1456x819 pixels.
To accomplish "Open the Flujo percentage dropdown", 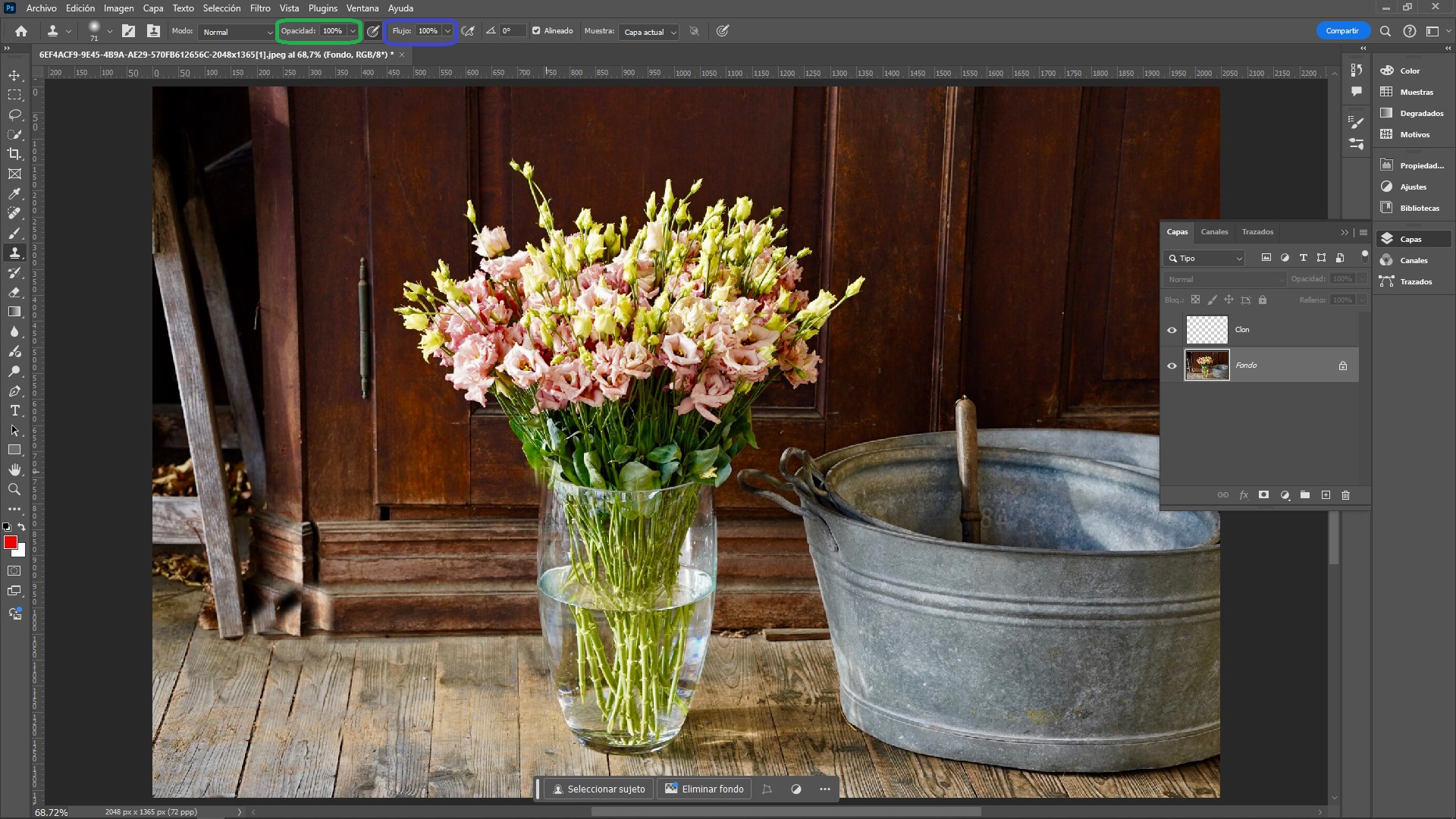I will (448, 31).
